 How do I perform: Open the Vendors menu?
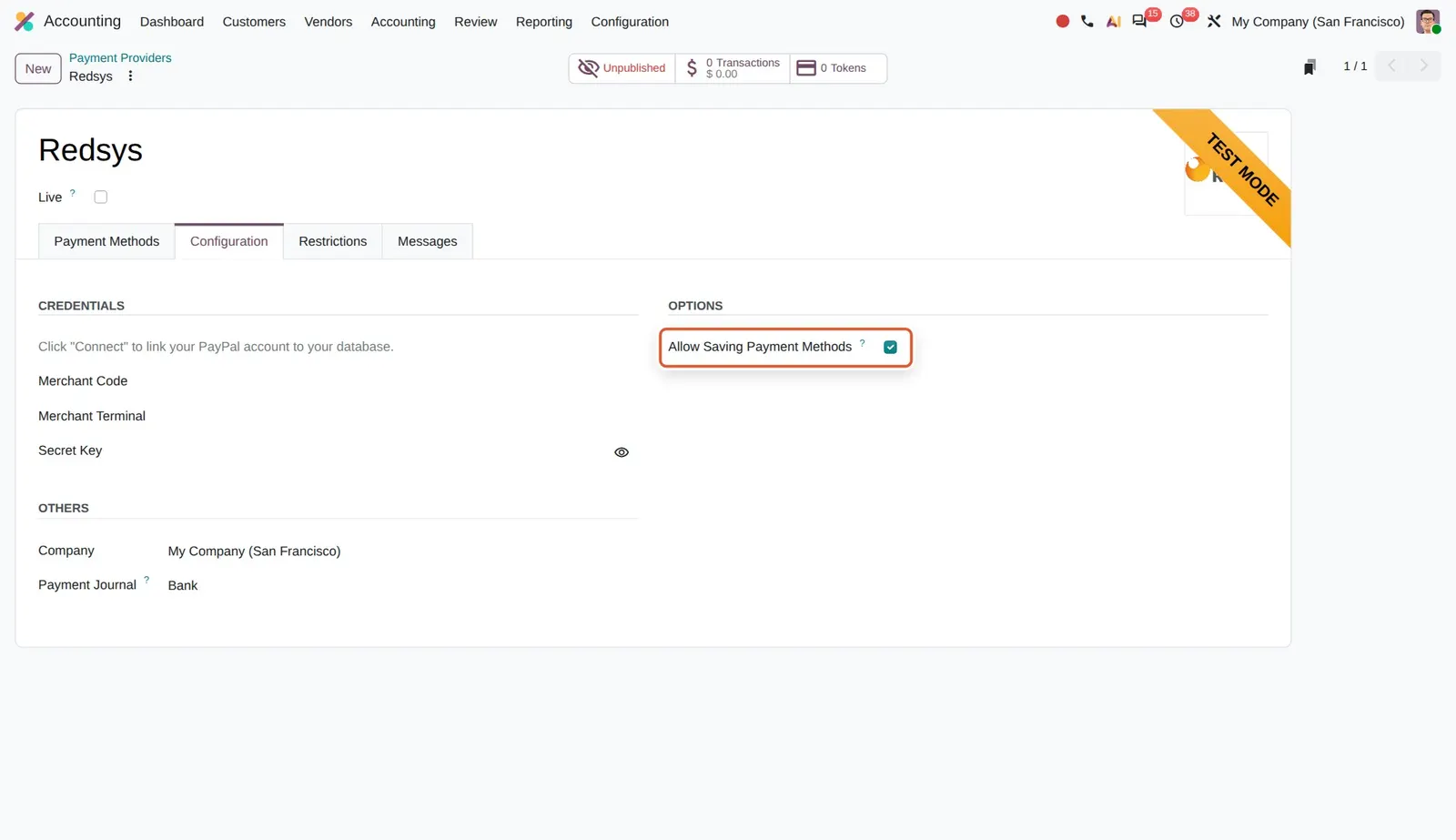(x=329, y=22)
